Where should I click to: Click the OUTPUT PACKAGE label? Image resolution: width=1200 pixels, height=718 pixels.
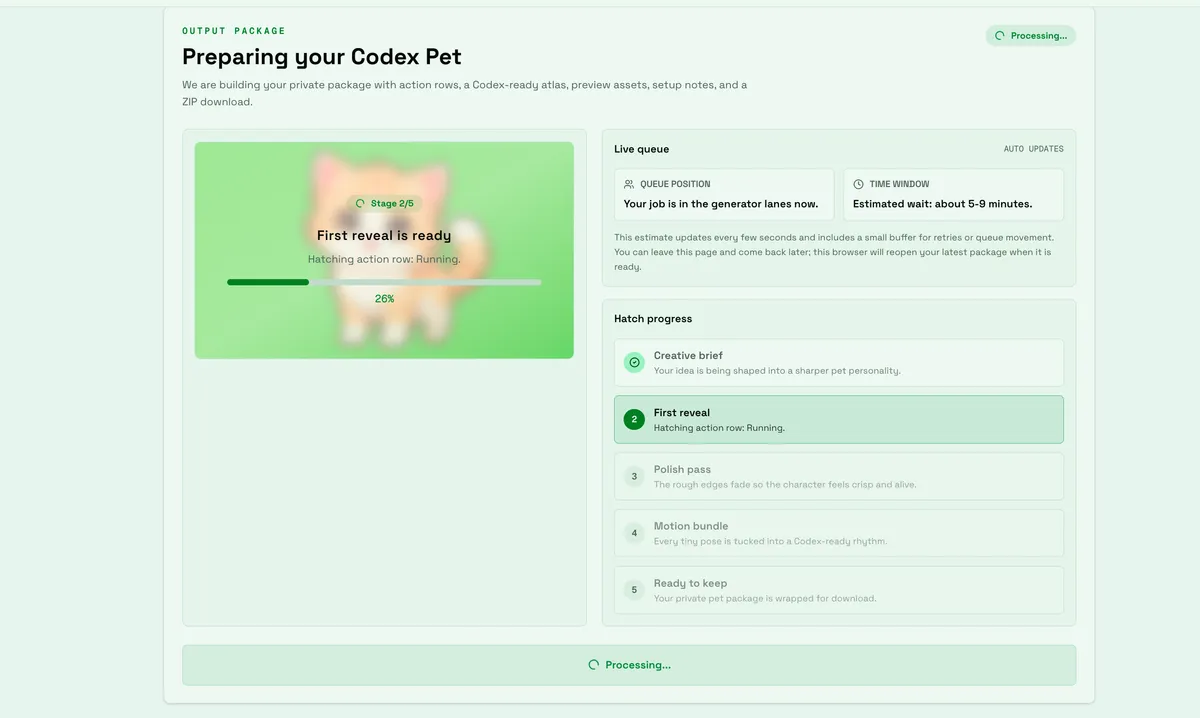[x=234, y=31]
